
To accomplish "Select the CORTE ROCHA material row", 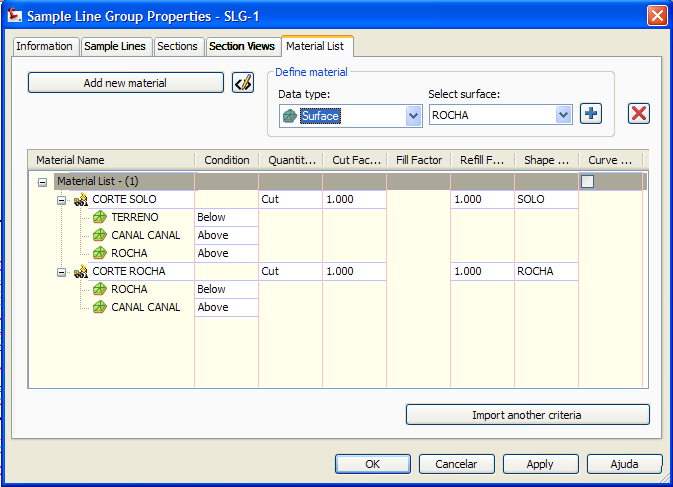I will pyautogui.click(x=129, y=272).
